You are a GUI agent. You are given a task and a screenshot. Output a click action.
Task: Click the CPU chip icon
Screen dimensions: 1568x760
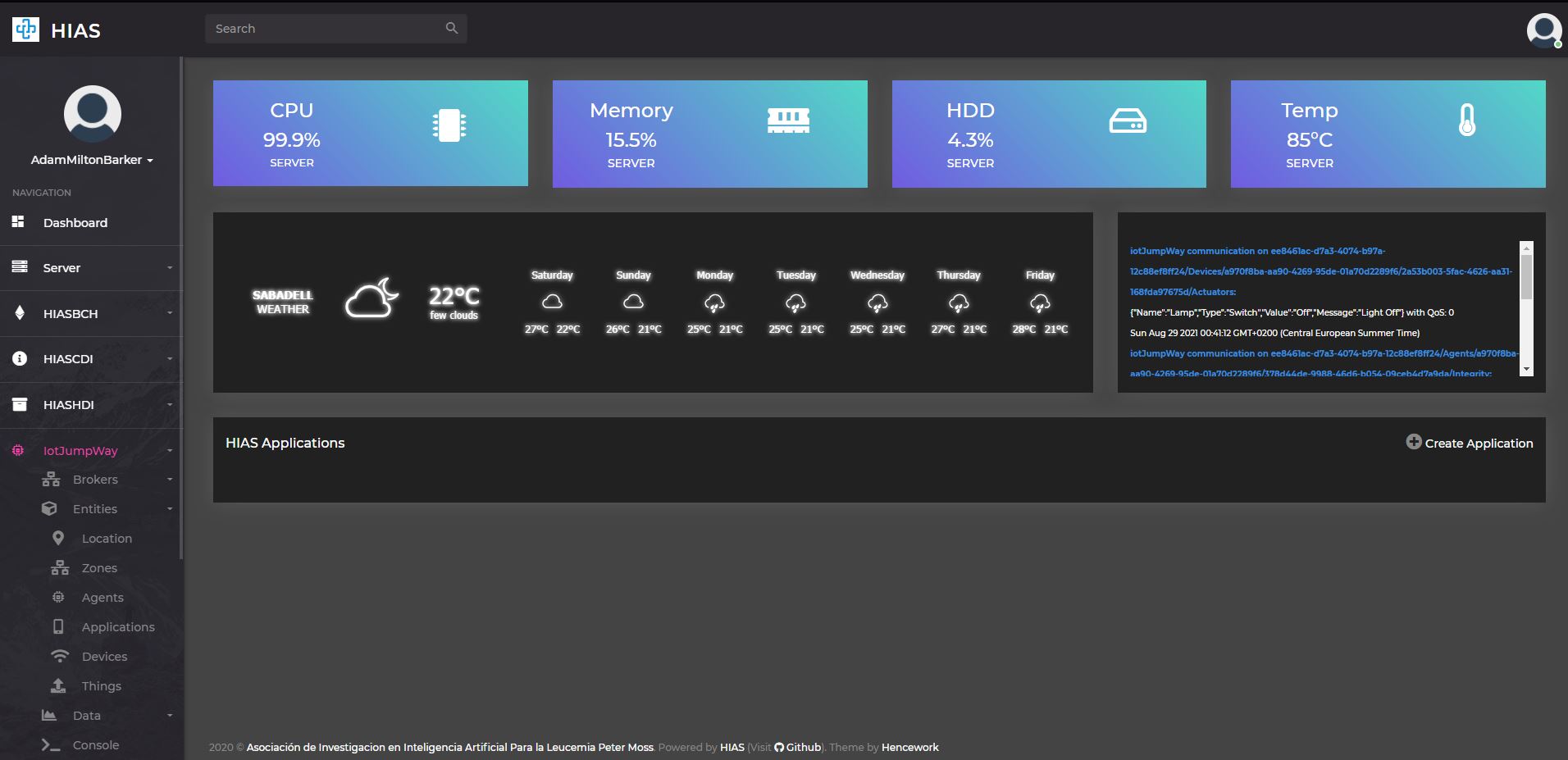point(449,125)
